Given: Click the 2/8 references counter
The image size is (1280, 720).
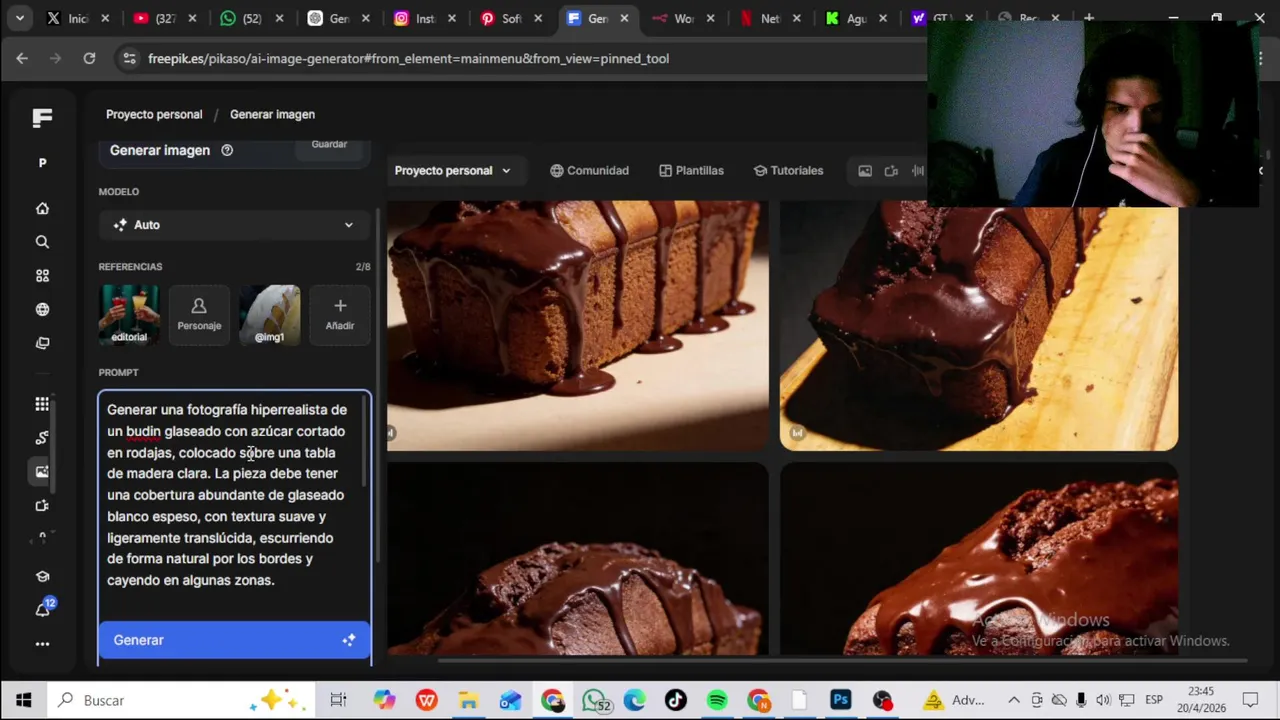Looking at the screenshot, I should coord(363,267).
